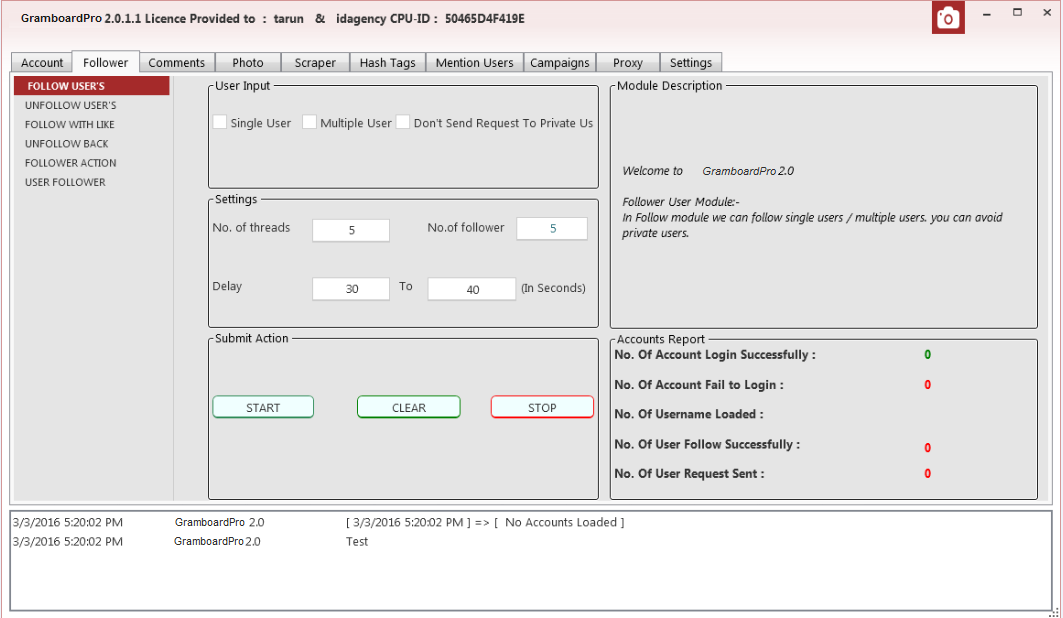1063x618 pixels.
Task: Click the CLEAR button
Action: pos(409,407)
